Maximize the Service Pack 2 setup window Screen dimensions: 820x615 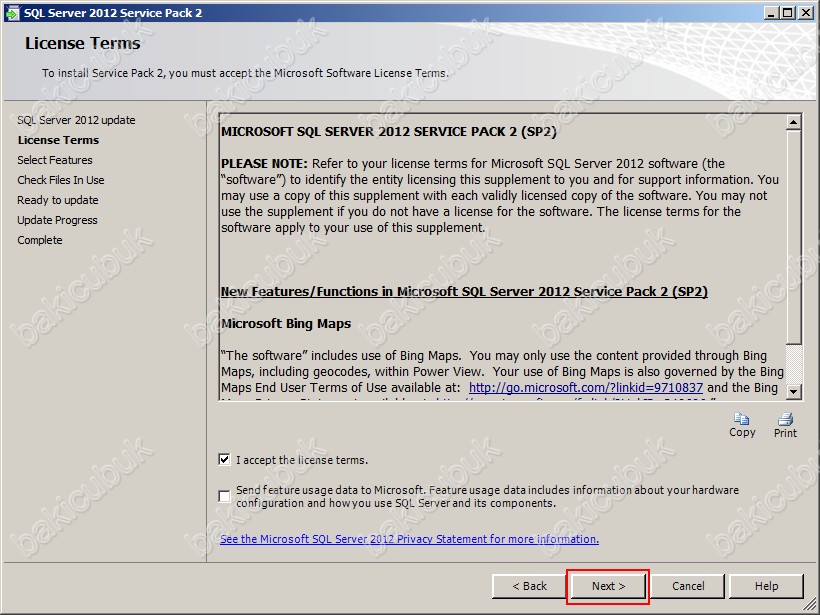787,13
